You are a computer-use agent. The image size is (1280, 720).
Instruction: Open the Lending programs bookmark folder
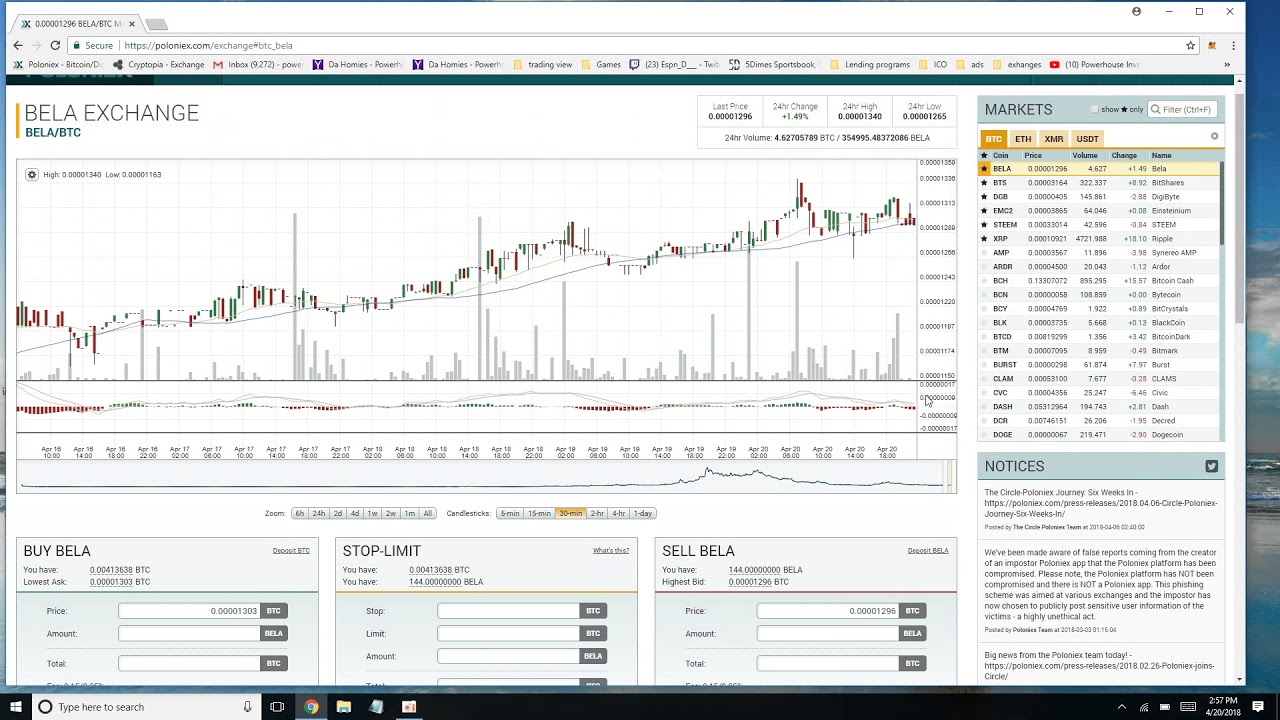[869, 64]
